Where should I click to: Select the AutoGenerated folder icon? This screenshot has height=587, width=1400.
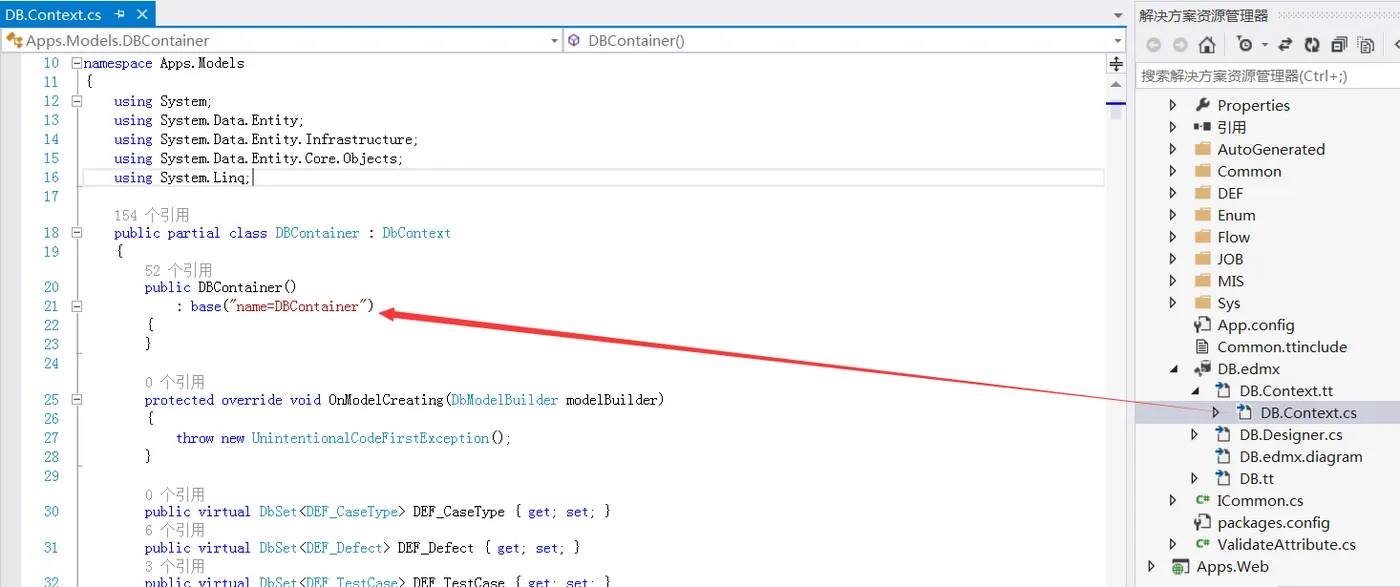[x=1203, y=149]
